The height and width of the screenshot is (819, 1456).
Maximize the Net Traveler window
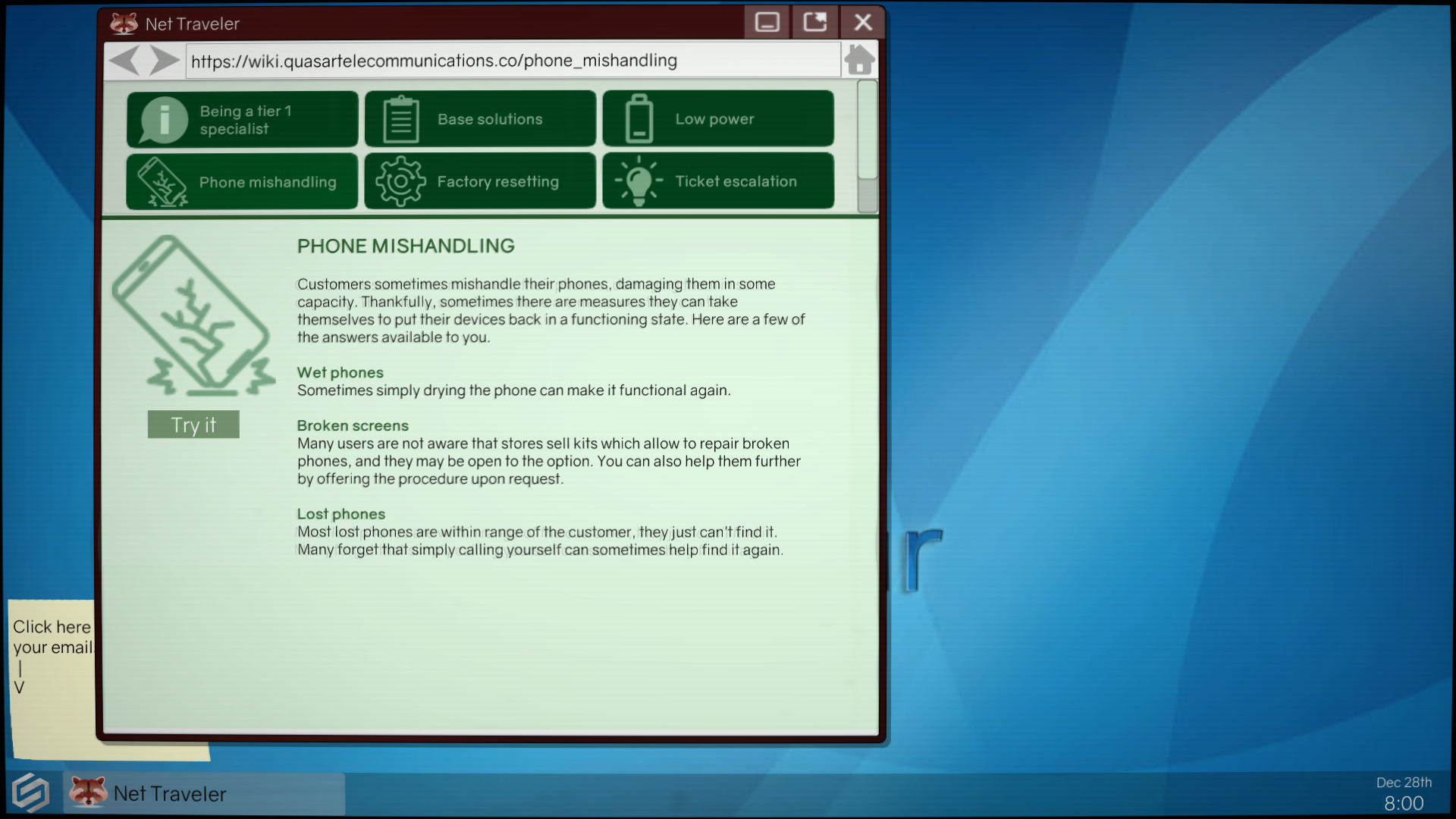click(x=815, y=22)
